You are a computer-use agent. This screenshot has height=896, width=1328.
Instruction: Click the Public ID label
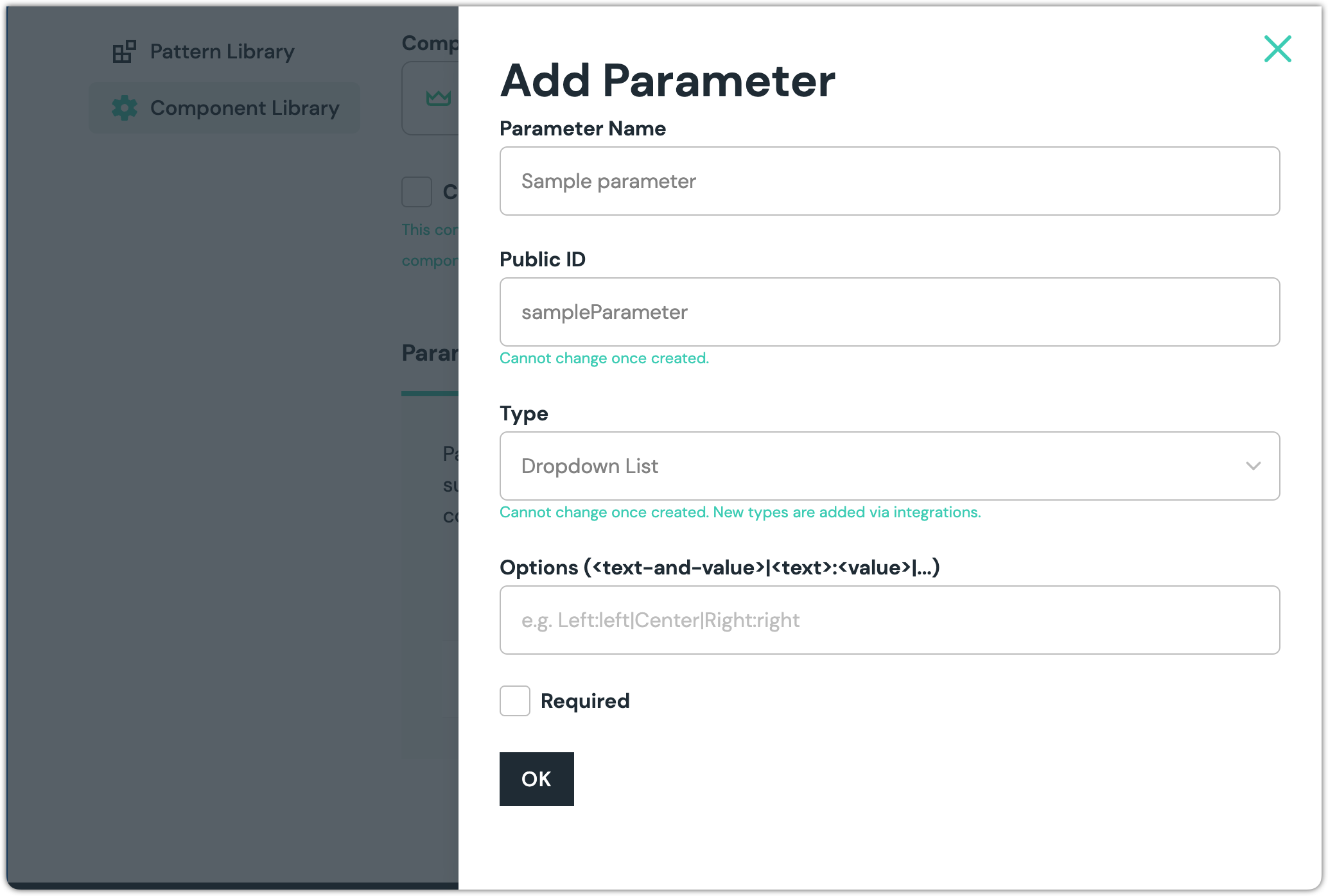point(542,259)
